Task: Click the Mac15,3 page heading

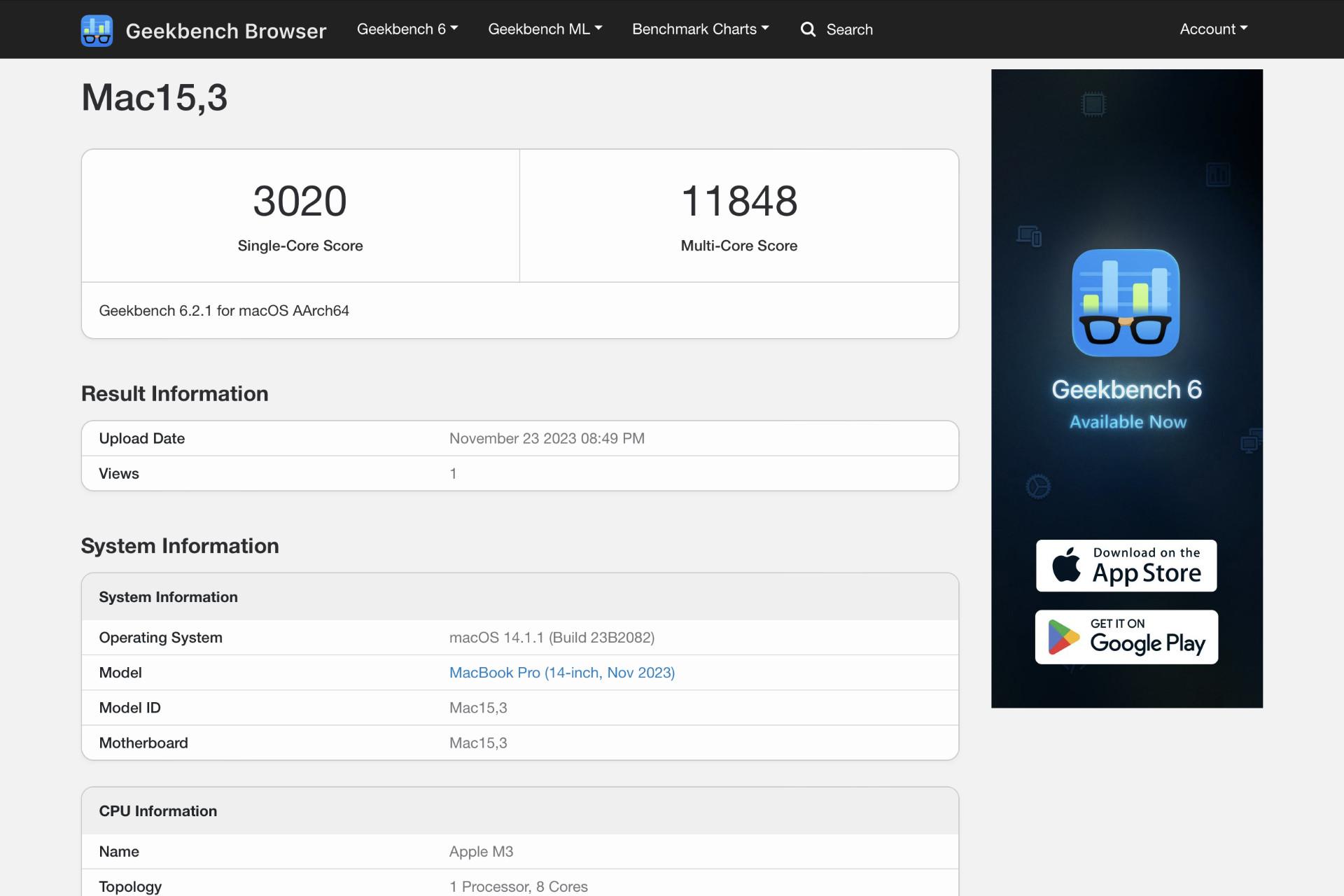Action: [x=155, y=97]
